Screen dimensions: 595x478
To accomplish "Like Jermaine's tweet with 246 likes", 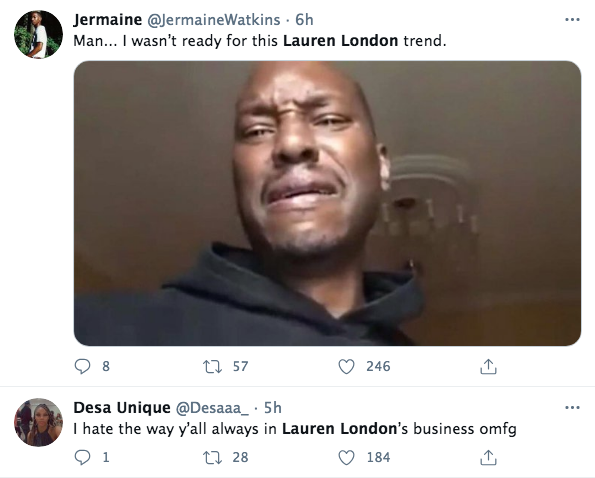I will coord(346,366).
